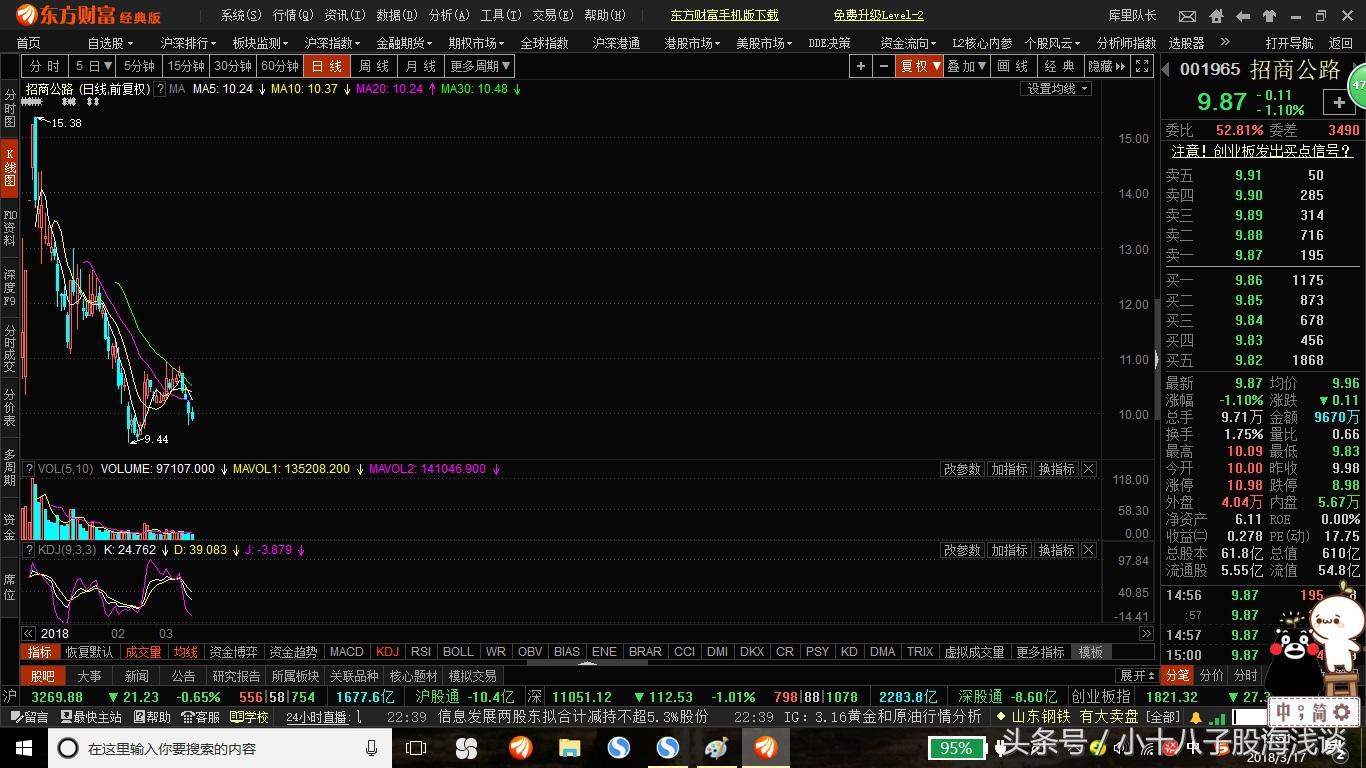The image size is (1366, 768).
Task: Open 学校 school in status bar
Action: tap(249, 717)
